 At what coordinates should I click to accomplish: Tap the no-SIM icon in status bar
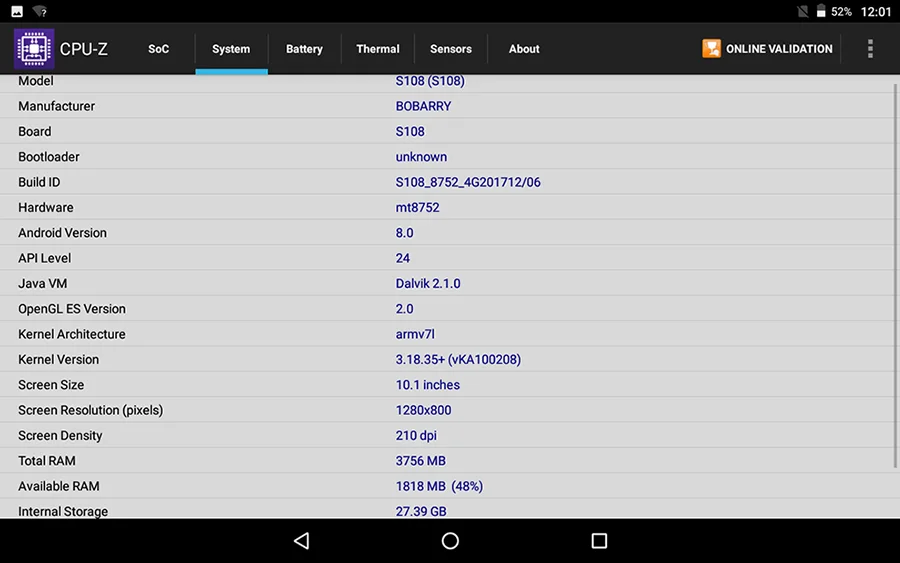[x=802, y=11]
